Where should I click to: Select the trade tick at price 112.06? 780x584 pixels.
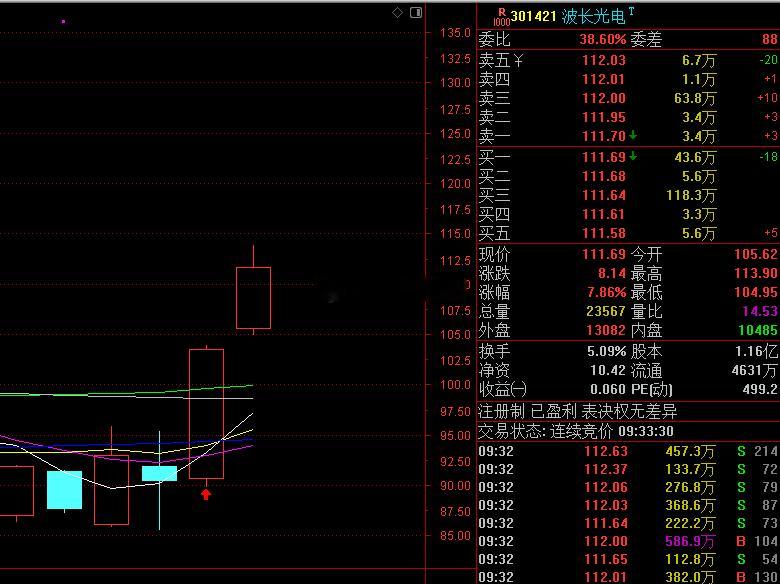[x=628, y=487]
